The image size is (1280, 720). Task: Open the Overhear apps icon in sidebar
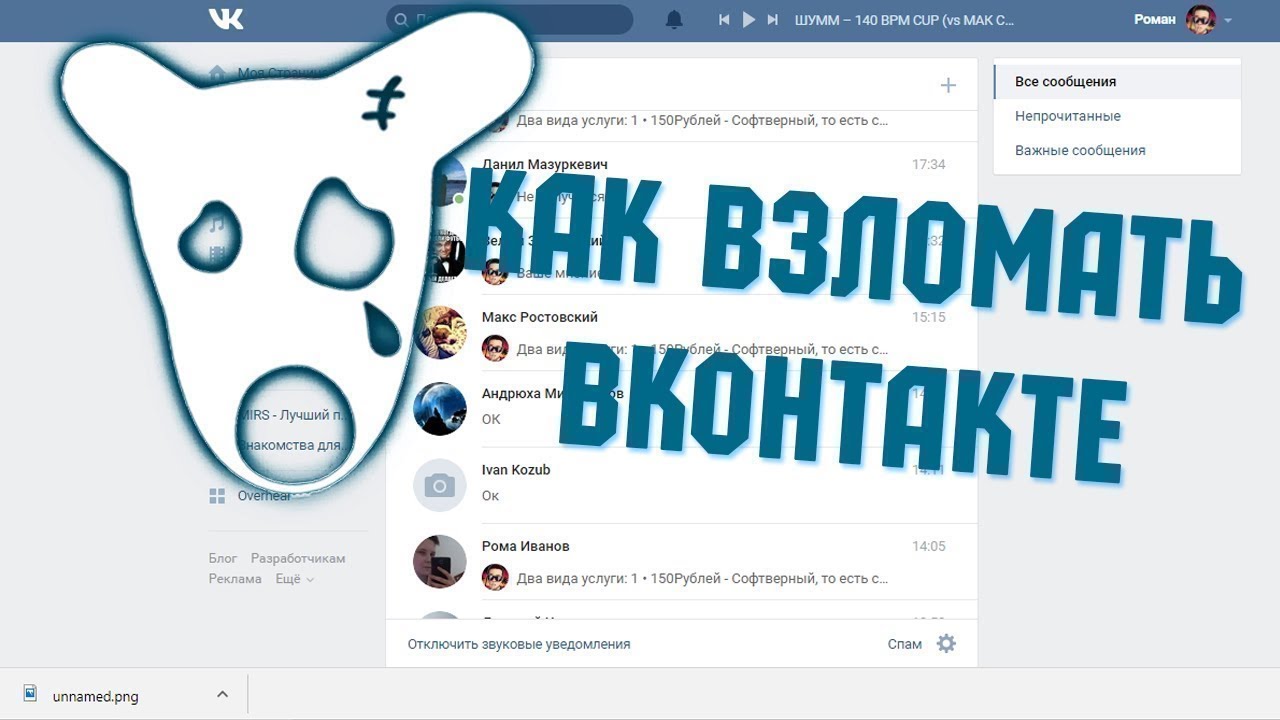click(217, 496)
